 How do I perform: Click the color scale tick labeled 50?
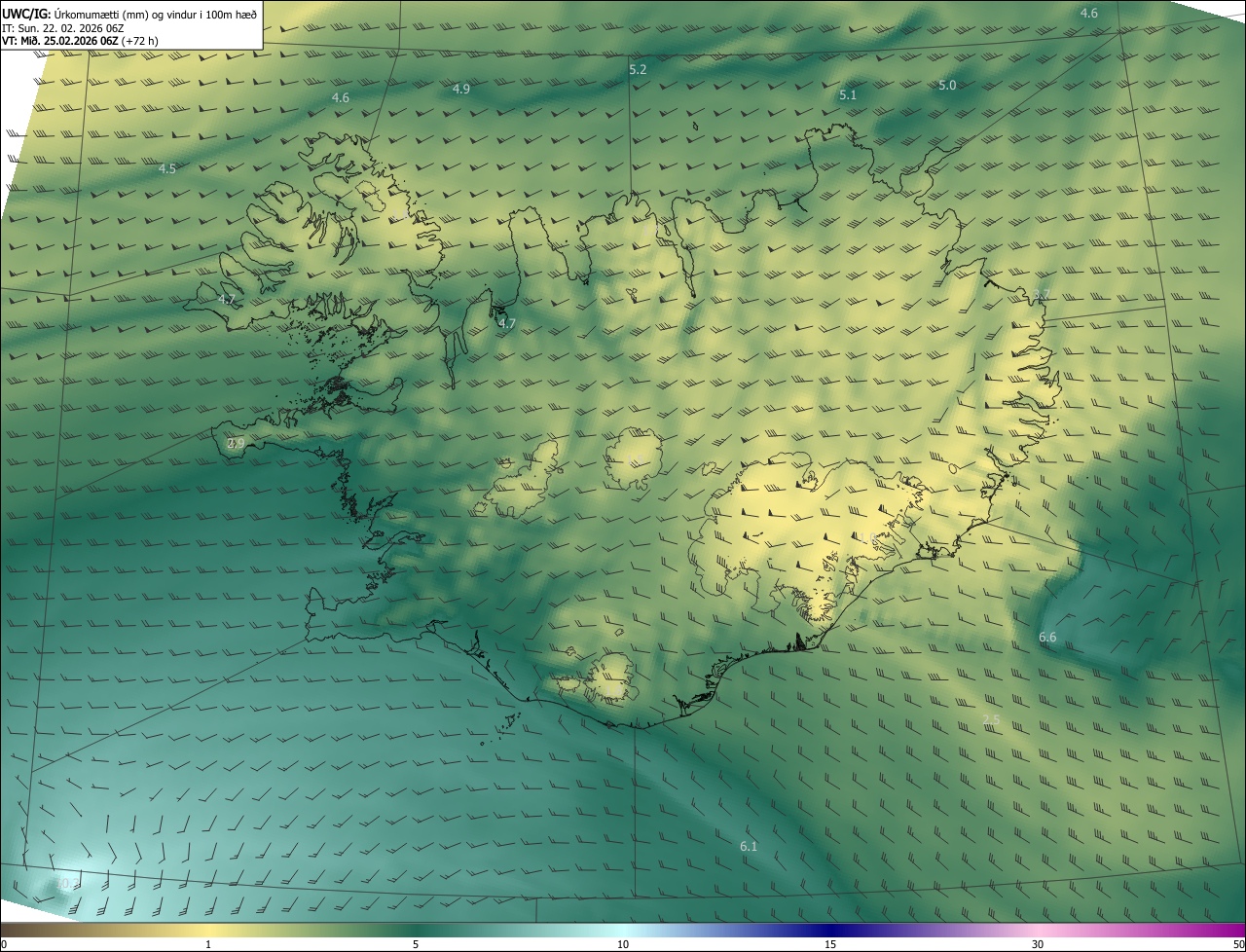1238,944
